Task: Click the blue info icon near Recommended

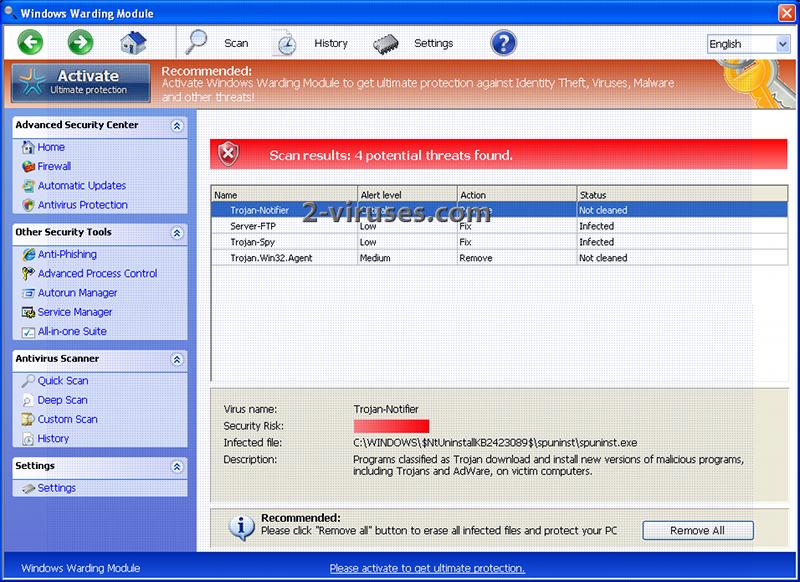Action: tap(241, 527)
